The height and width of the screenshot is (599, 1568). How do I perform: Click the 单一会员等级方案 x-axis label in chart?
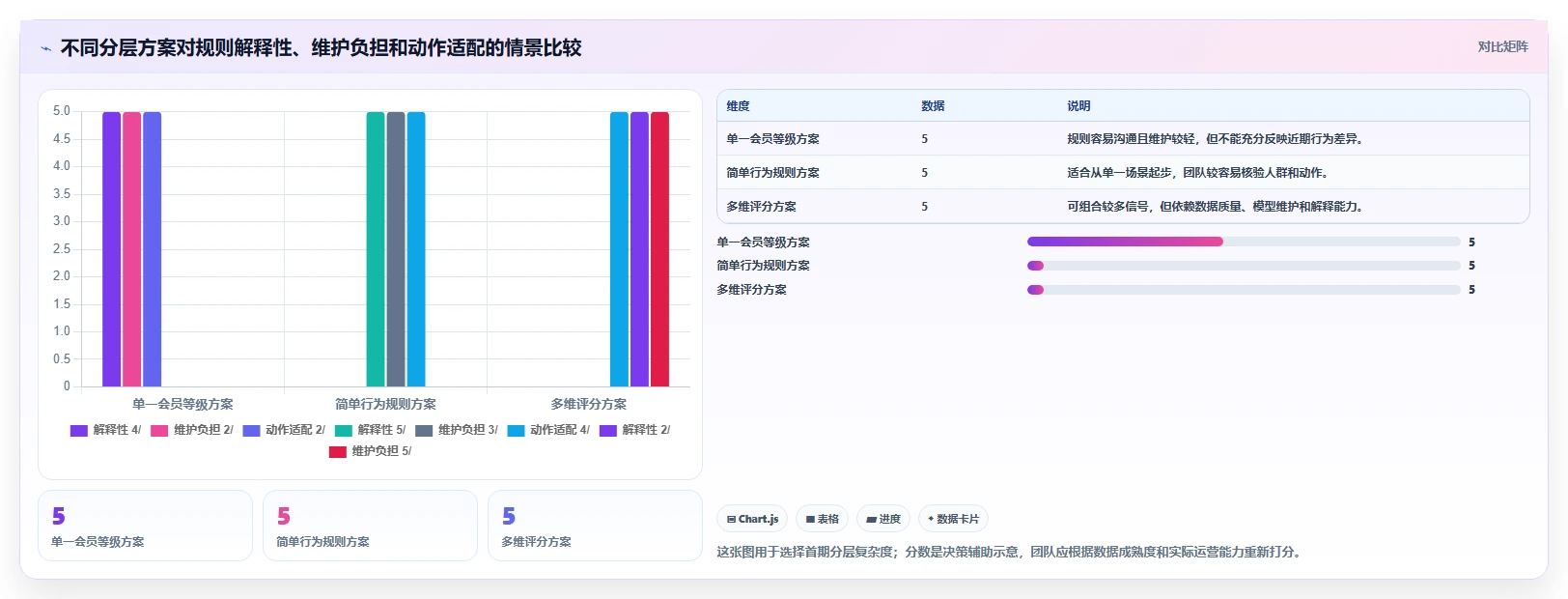pos(182,404)
